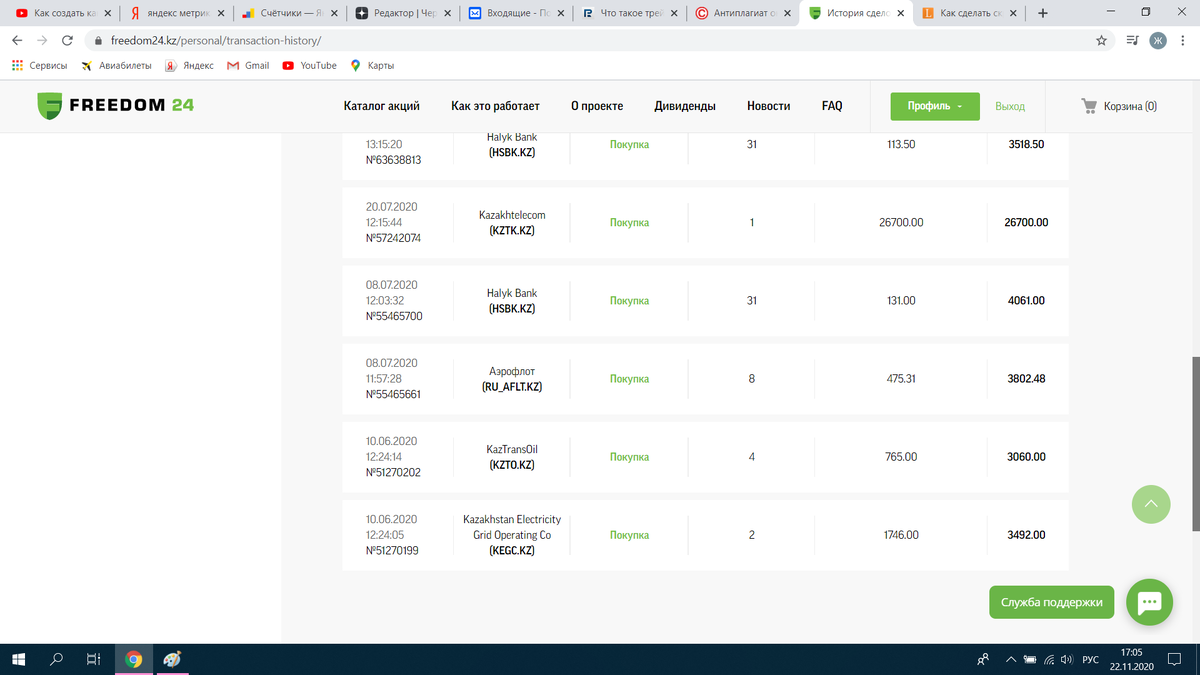Open Авиабилеты bookmark

(116, 65)
